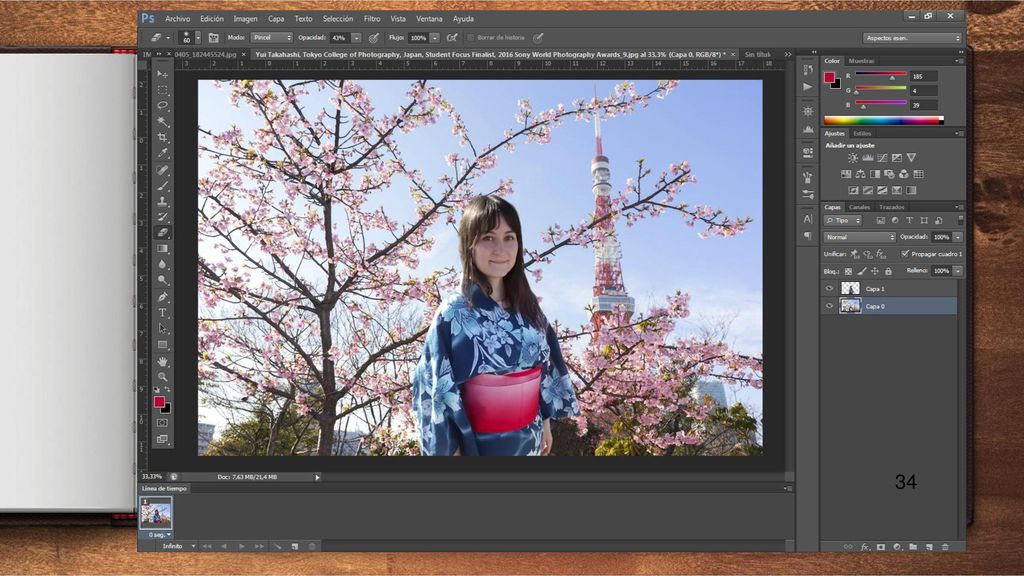Hide the Capa 1 layer
The image size is (1024, 576).
pos(829,289)
